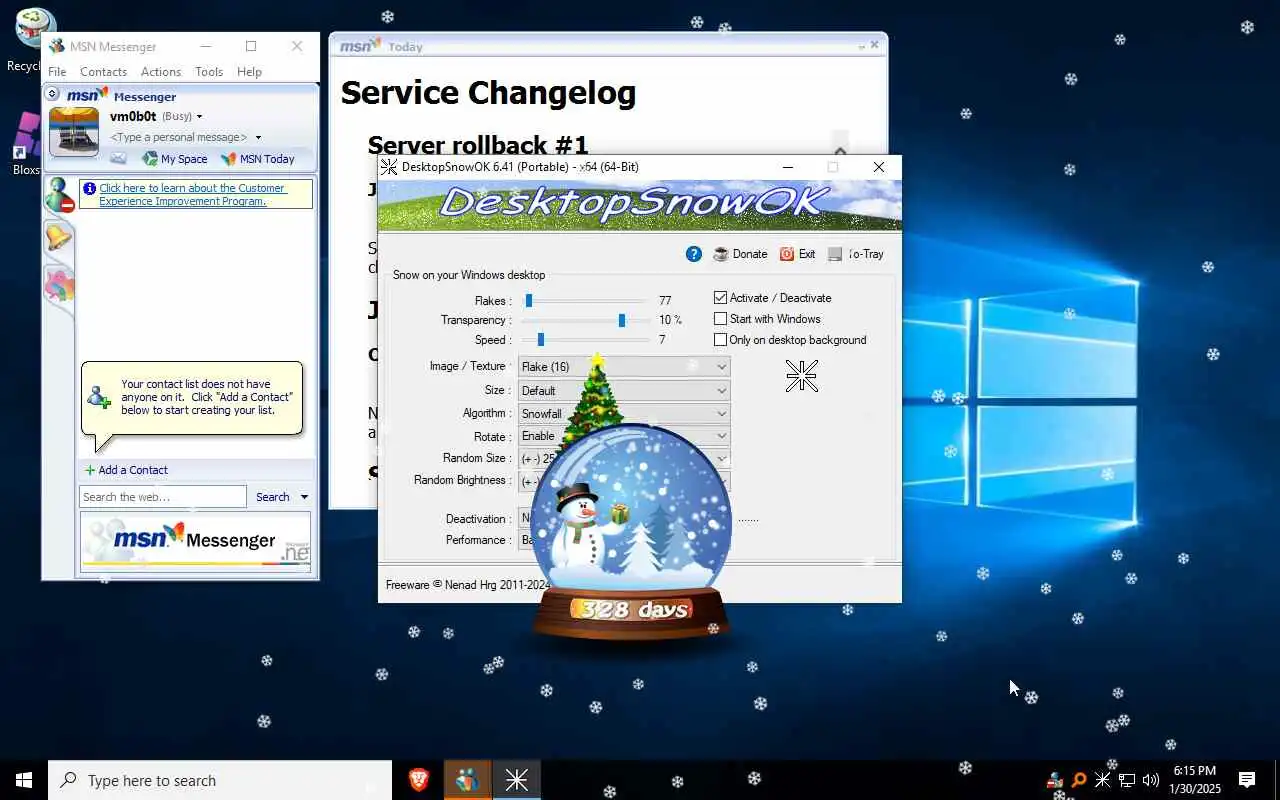Image resolution: width=1280 pixels, height=800 pixels.
Task: Open the Rotate dropdown set to Enable
Action: (624, 436)
